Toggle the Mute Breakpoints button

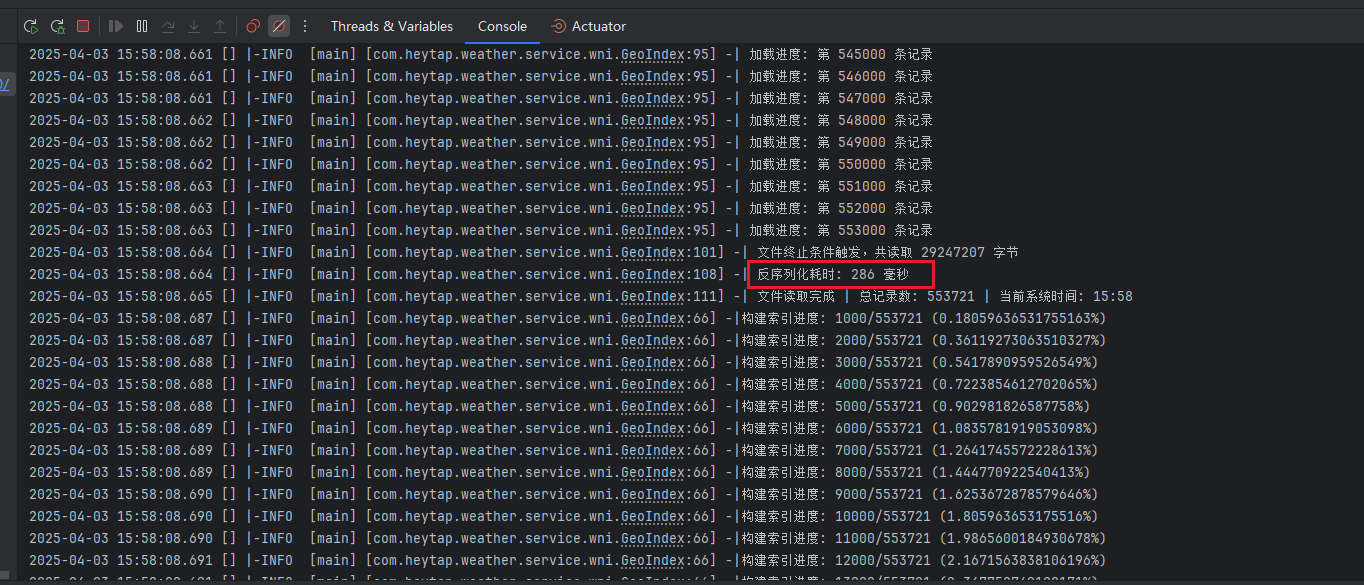(279, 26)
